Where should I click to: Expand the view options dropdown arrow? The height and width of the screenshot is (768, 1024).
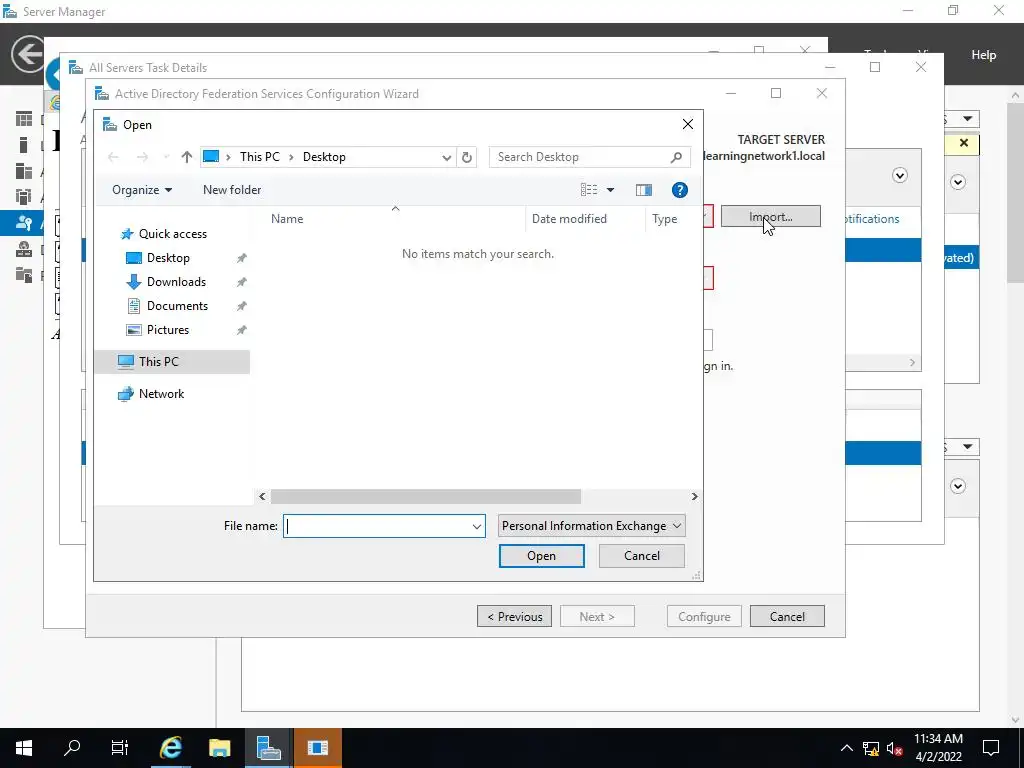click(x=611, y=190)
